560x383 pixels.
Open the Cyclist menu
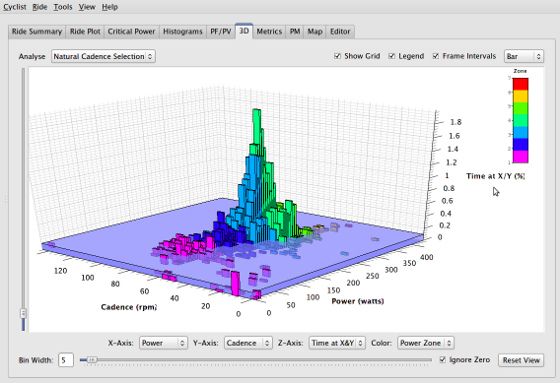pyautogui.click(x=15, y=7)
